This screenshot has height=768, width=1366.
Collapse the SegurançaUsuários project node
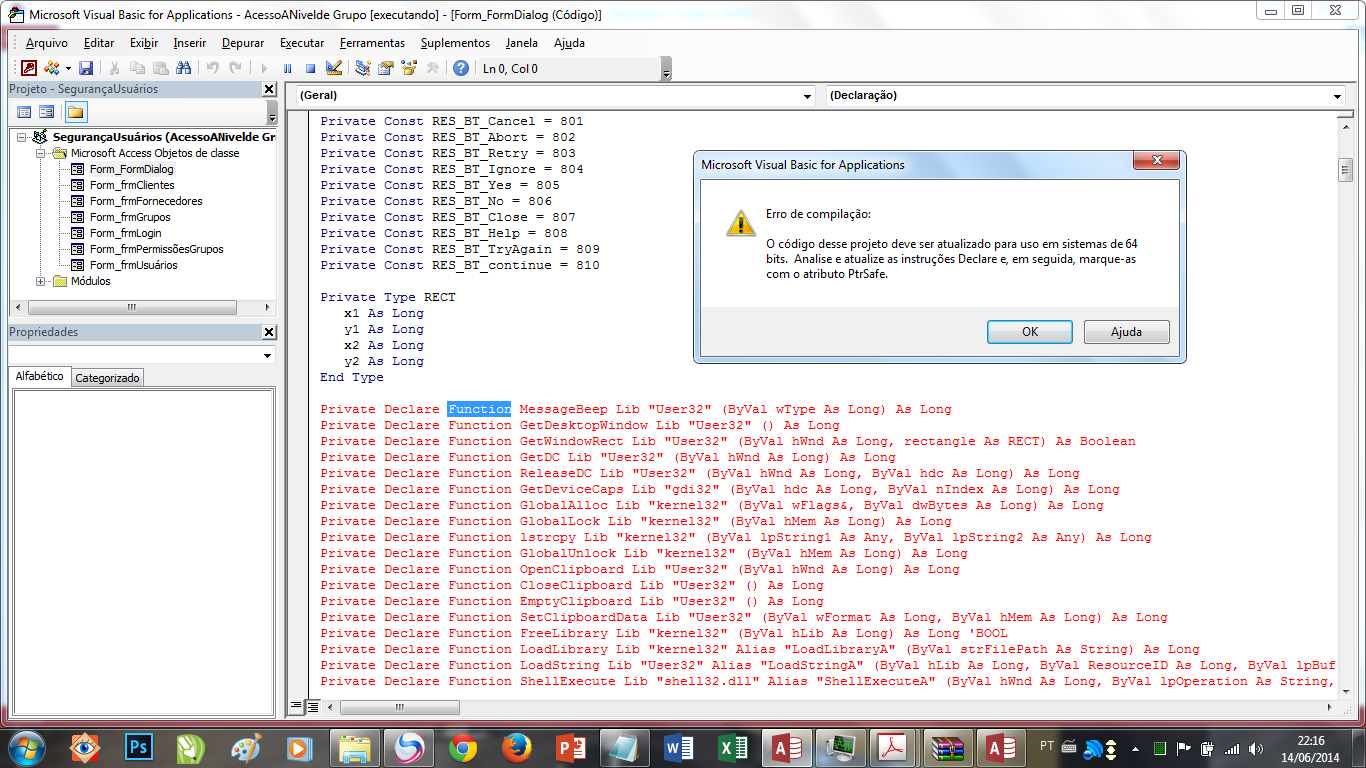pyautogui.click(x=22, y=137)
